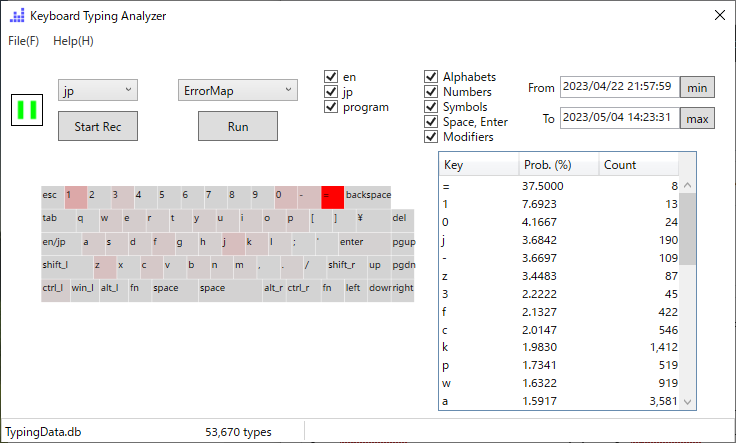Select the k row with count 1,412
The height and width of the screenshot is (443, 736).
559,347
